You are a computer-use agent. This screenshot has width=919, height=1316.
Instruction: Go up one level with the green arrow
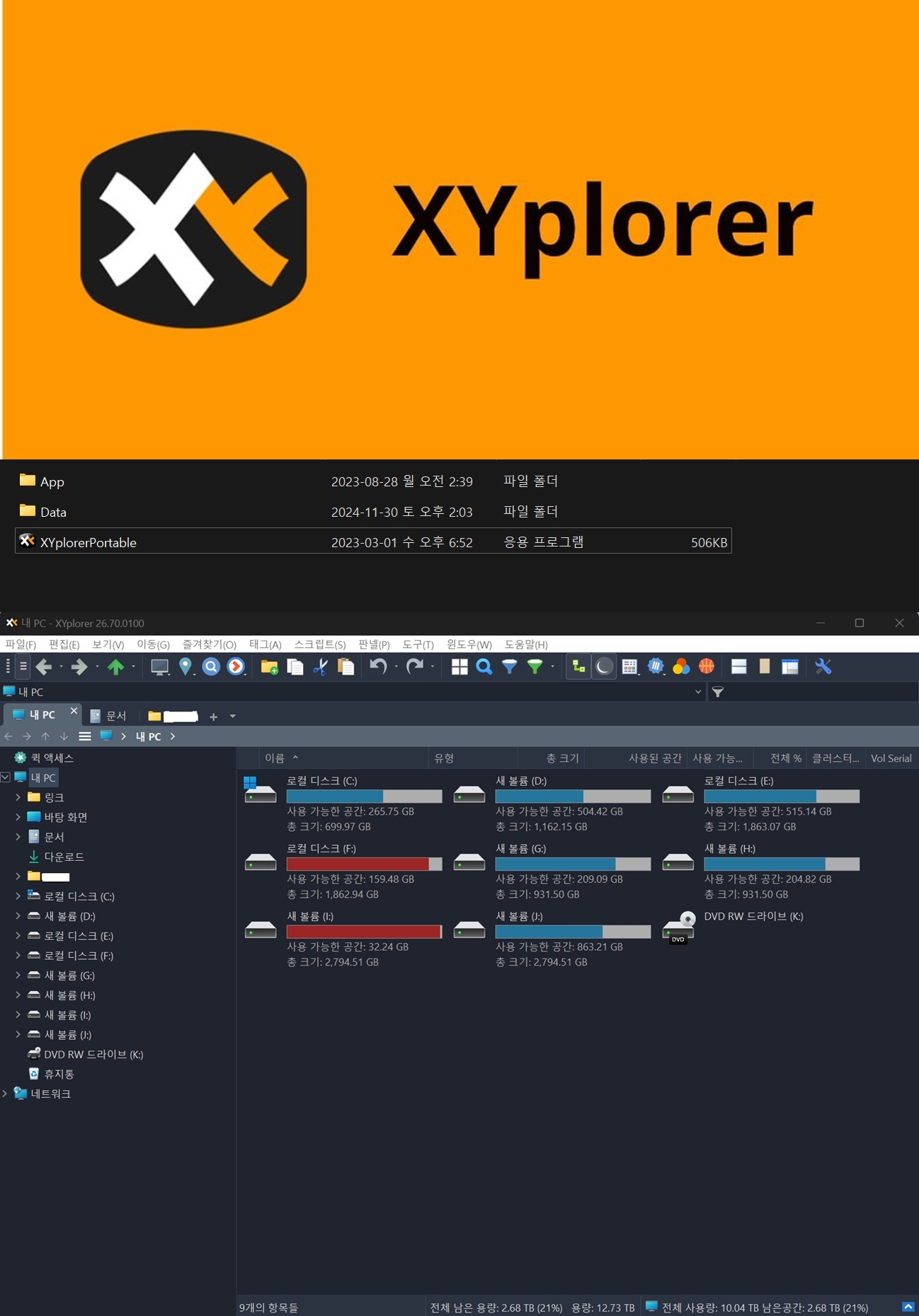coord(115,666)
